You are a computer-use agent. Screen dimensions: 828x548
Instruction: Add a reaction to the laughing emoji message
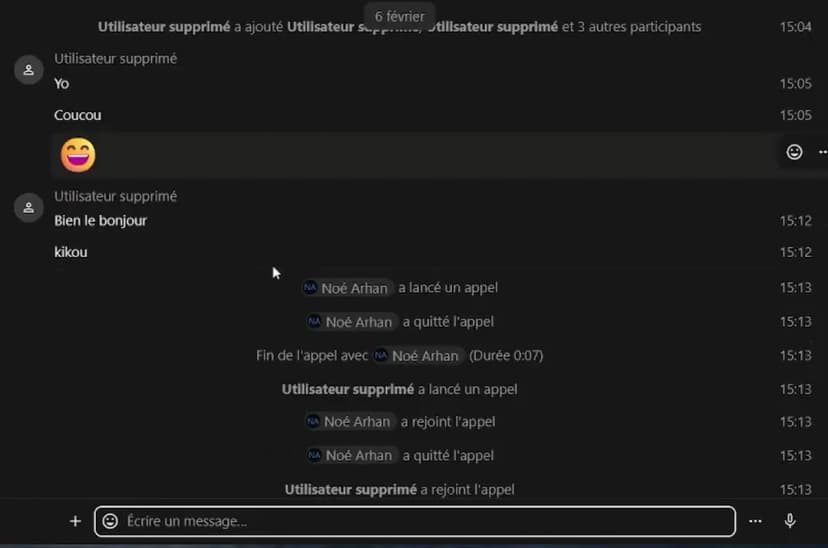(794, 152)
